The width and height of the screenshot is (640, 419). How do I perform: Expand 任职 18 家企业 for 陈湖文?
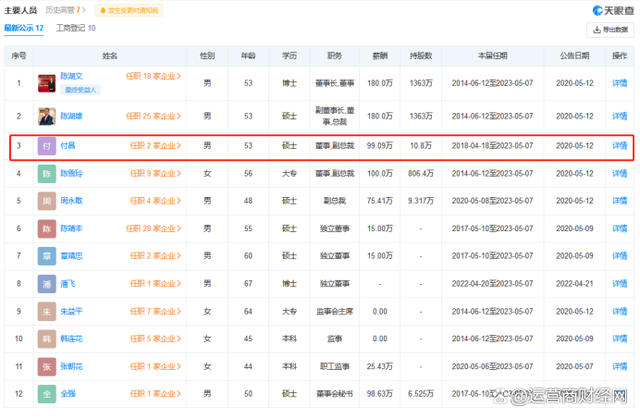click(153, 76)
